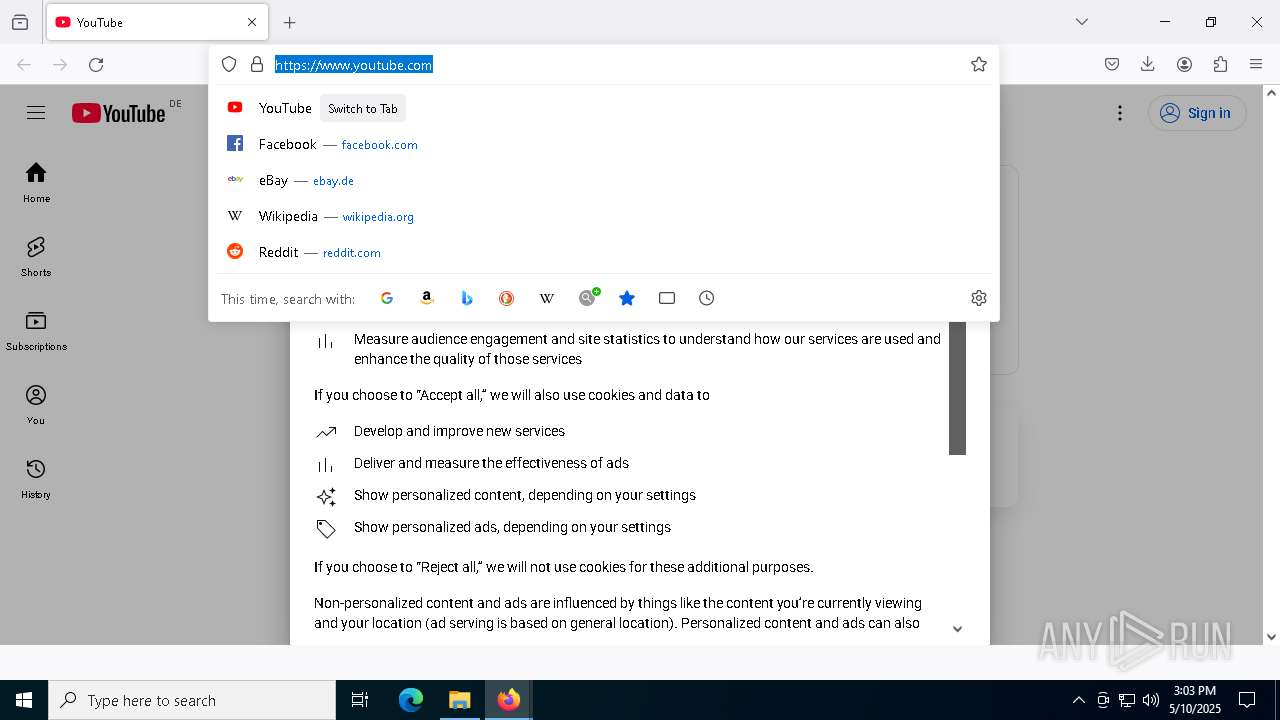Search this time with Amazon
The image size is (1280, 720).
427,298
